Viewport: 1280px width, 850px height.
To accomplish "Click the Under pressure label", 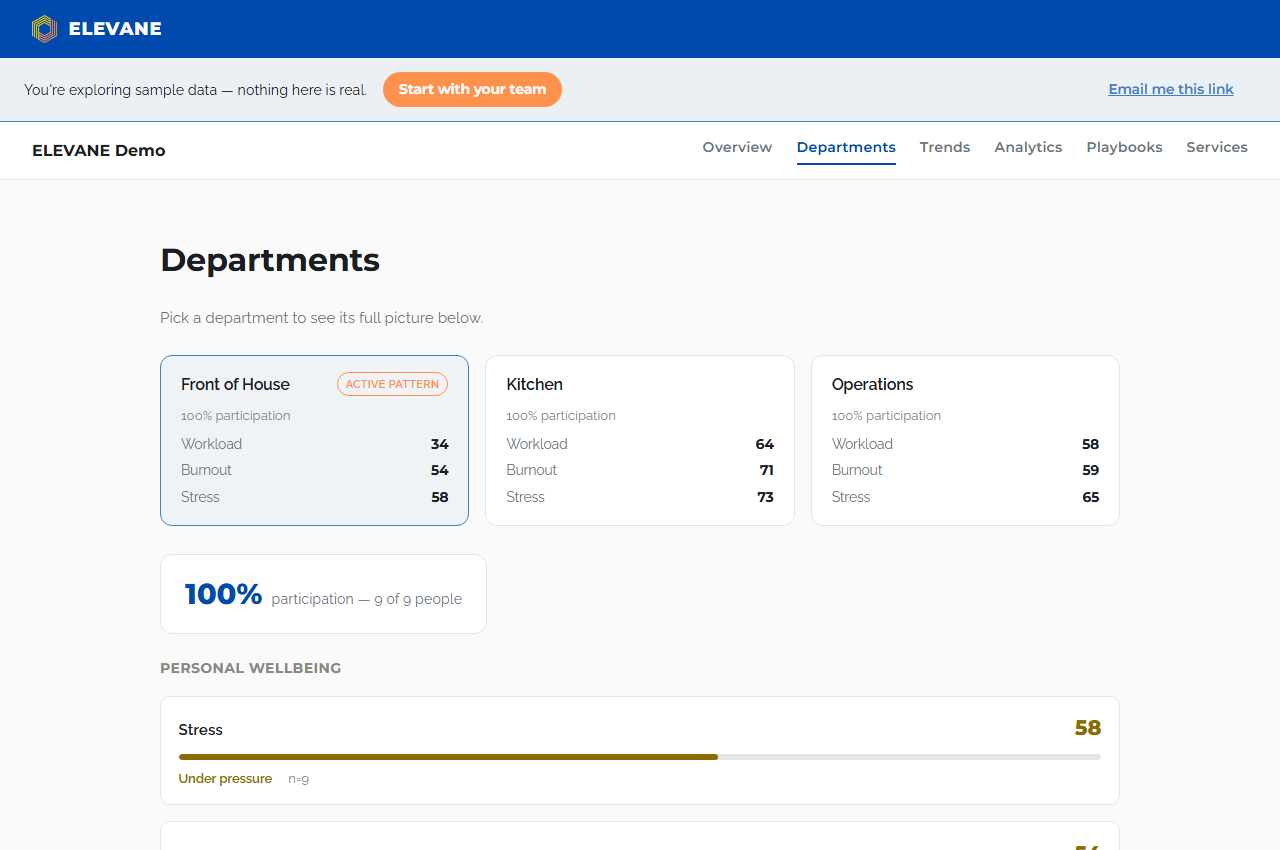I will (x=225, y=779).
